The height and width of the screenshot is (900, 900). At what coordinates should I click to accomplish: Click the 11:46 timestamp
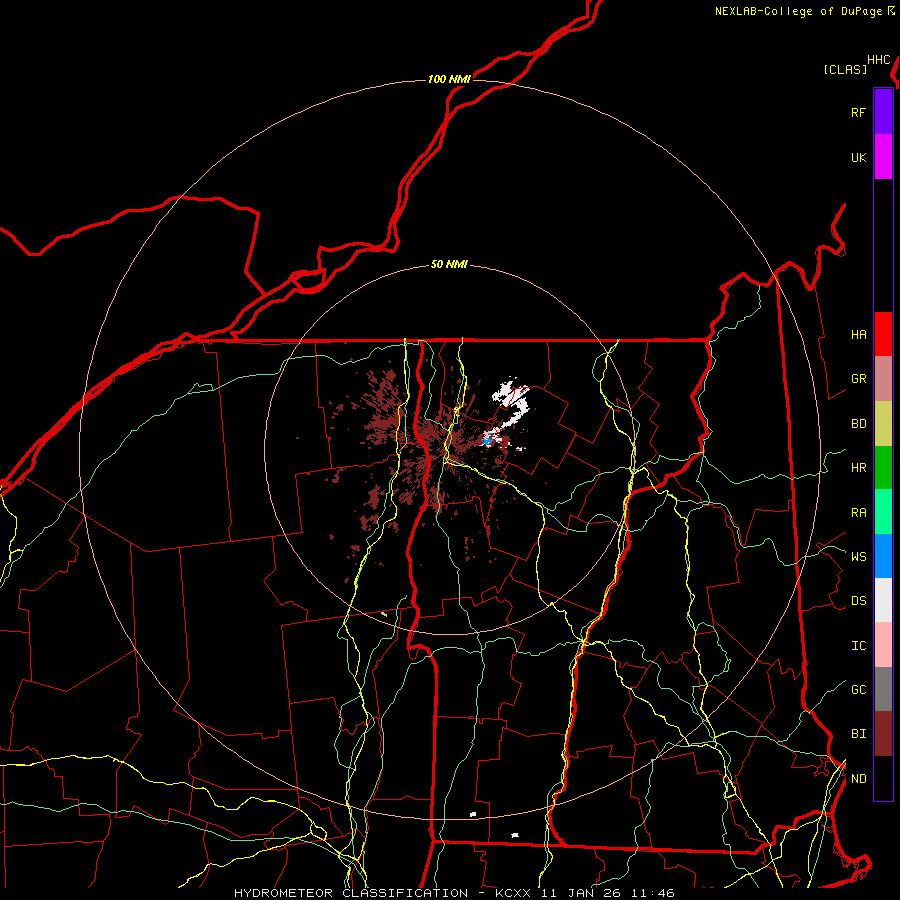tap(653, 893)
